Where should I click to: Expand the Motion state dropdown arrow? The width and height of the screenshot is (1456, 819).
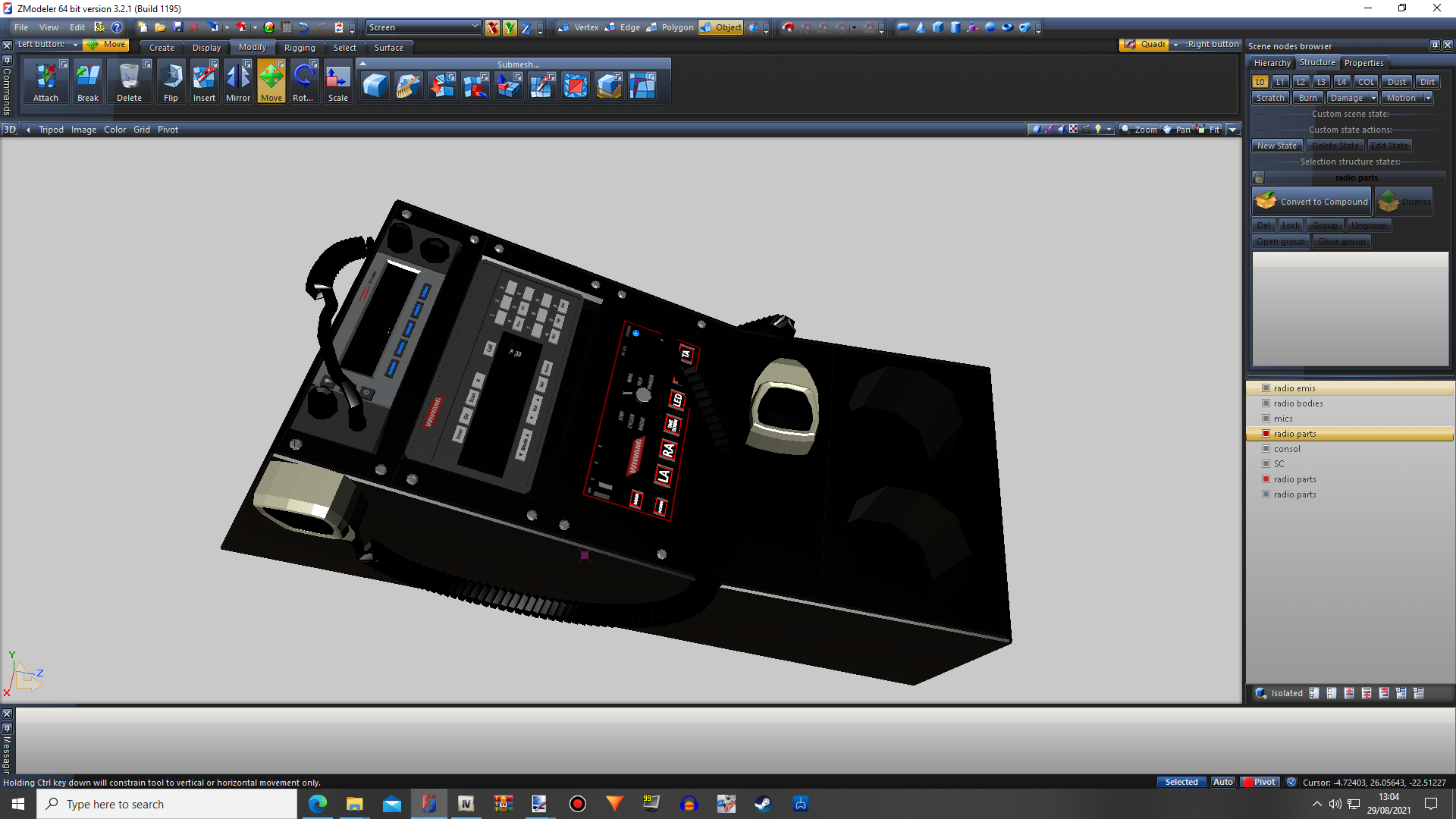coord(1428,98)
